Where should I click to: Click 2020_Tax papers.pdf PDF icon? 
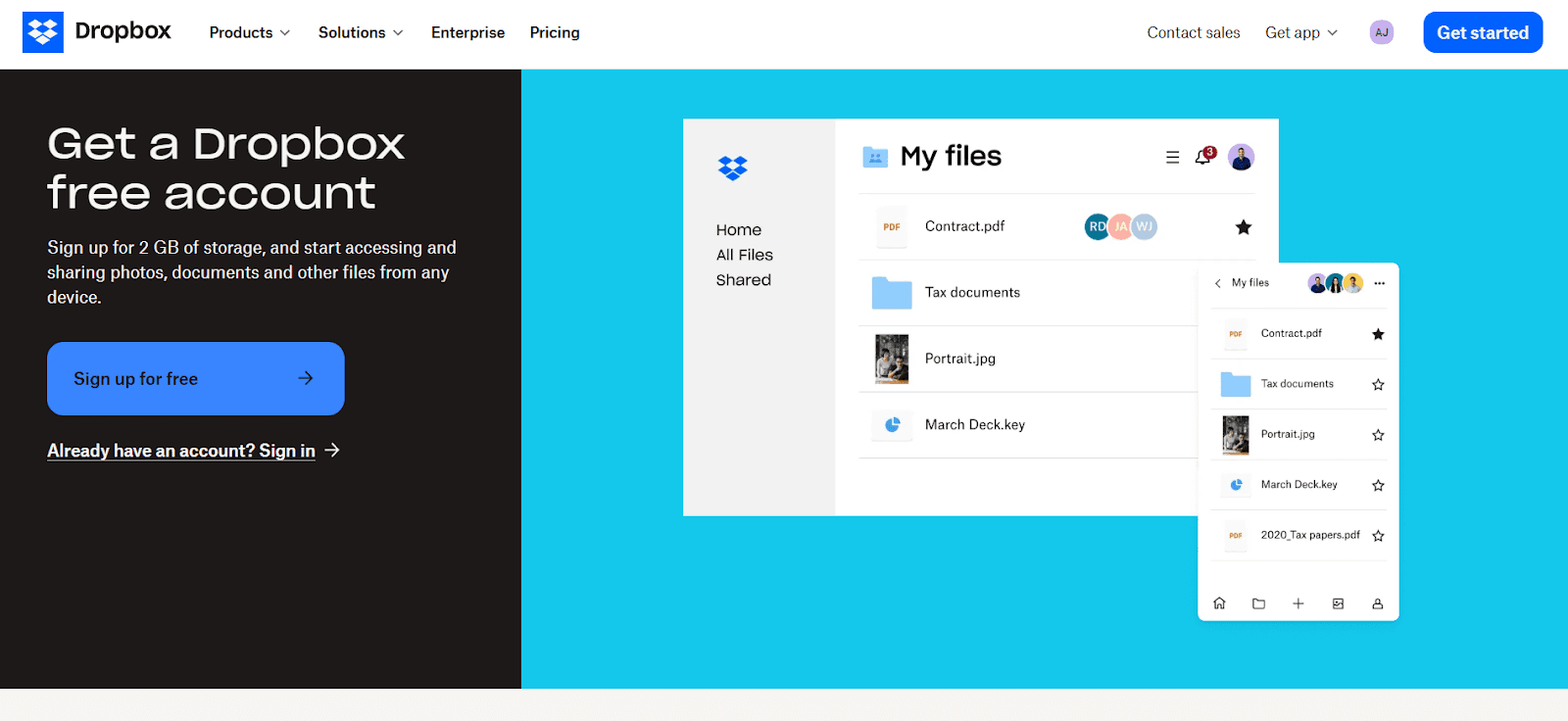[1236, 536]
